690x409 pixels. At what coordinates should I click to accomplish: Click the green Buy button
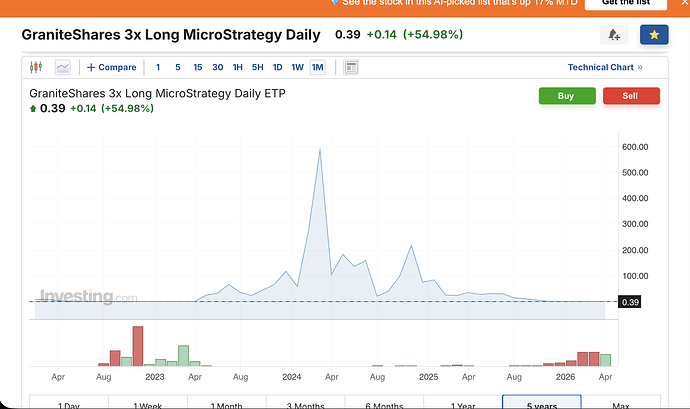point(567,96)
